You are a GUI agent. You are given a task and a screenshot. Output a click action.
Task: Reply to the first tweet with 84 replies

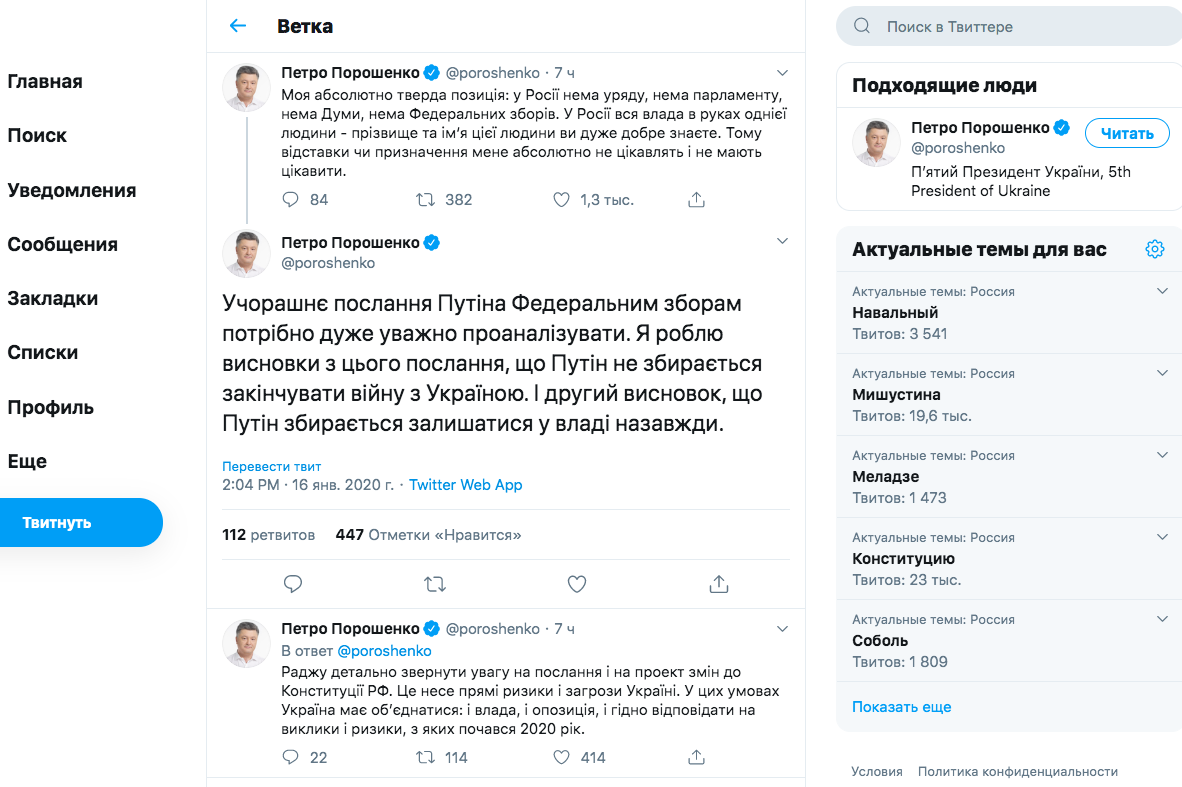click(x=291, y=200)
